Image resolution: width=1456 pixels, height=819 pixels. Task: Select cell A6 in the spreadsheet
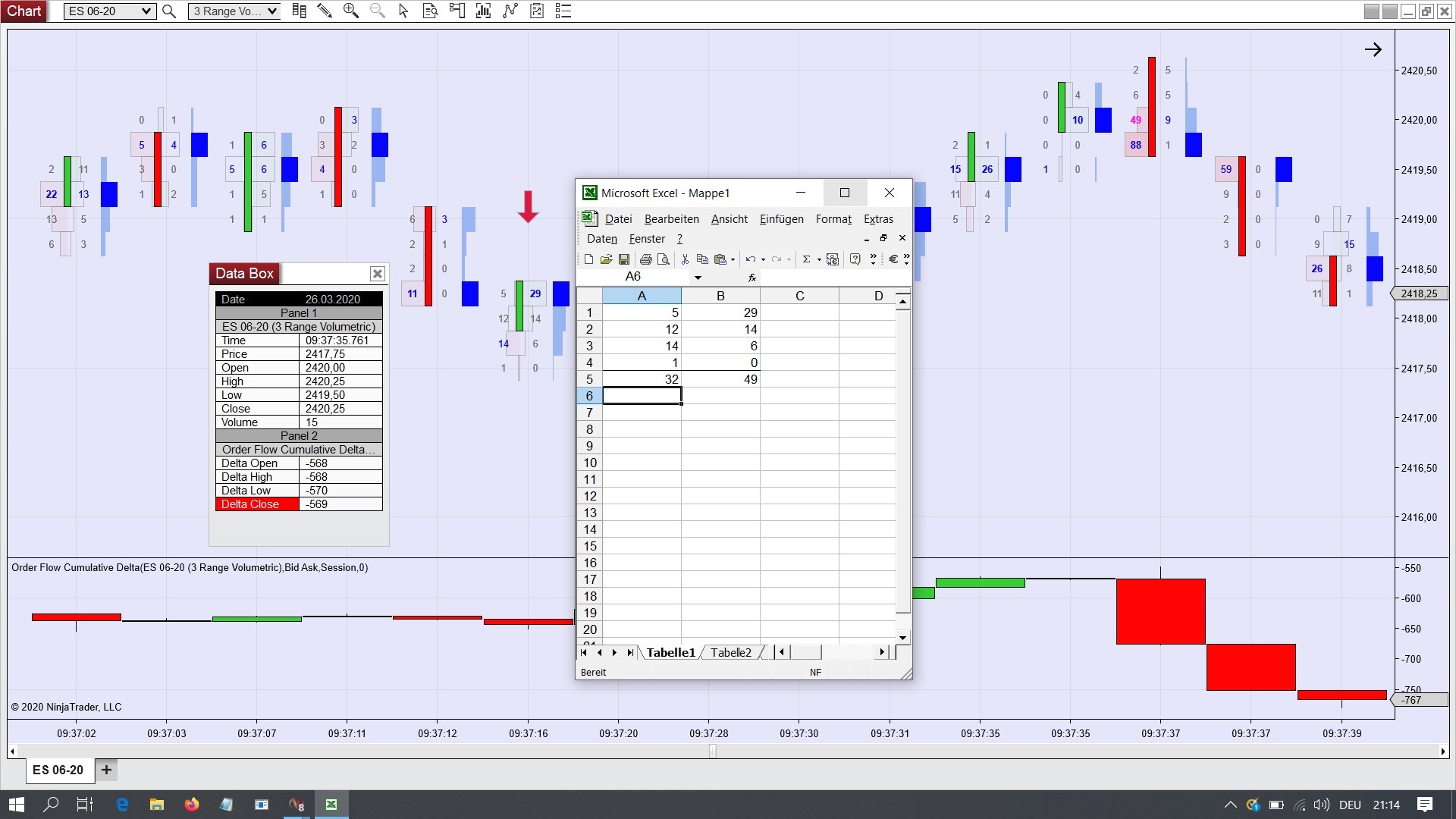642,396
